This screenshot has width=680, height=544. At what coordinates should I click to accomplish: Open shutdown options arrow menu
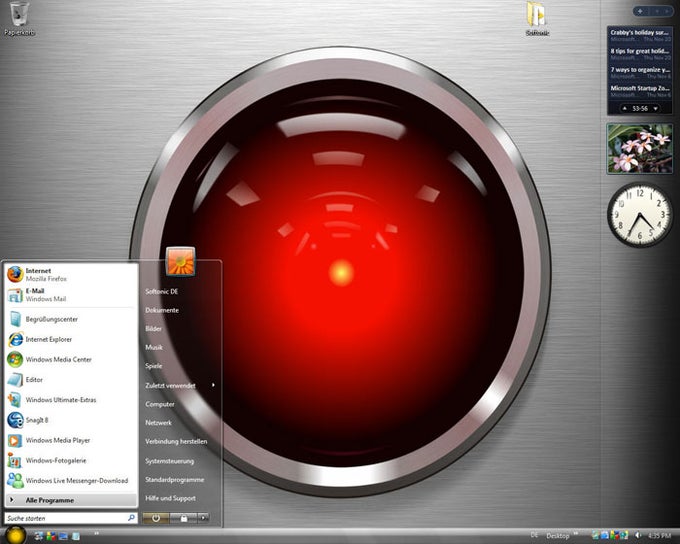(203, 518)
